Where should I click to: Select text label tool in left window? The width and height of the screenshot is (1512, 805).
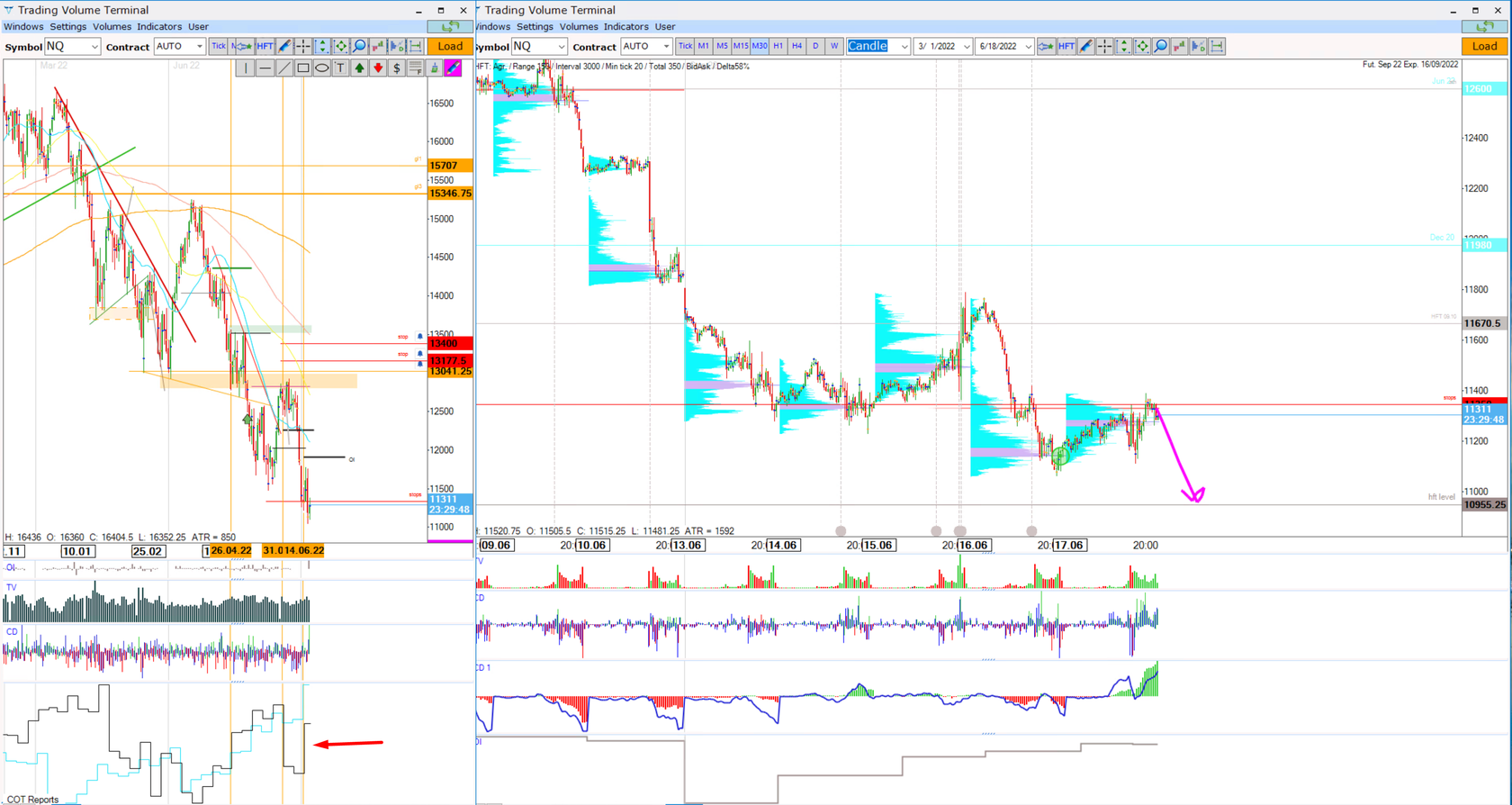[340, 68]
